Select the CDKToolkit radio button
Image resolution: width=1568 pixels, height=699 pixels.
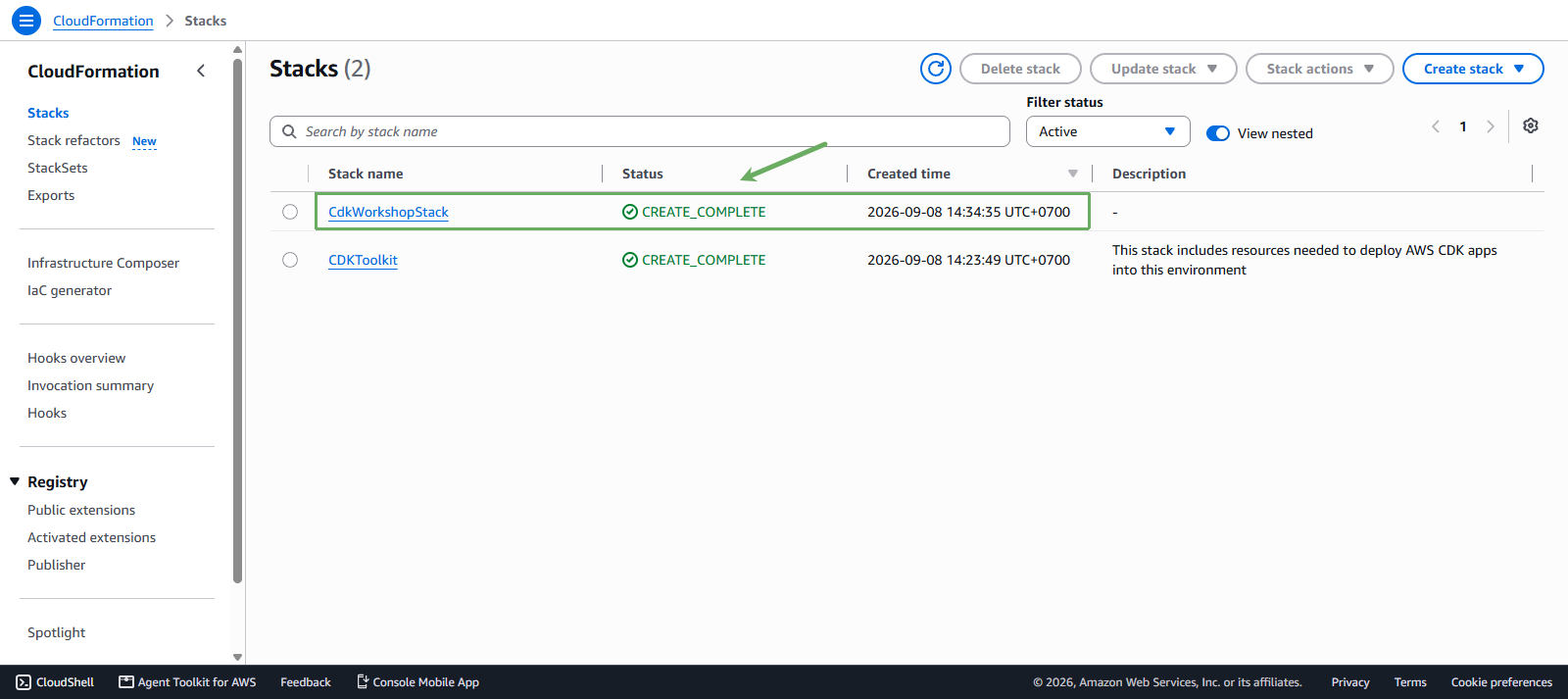[x=290, y=260]
